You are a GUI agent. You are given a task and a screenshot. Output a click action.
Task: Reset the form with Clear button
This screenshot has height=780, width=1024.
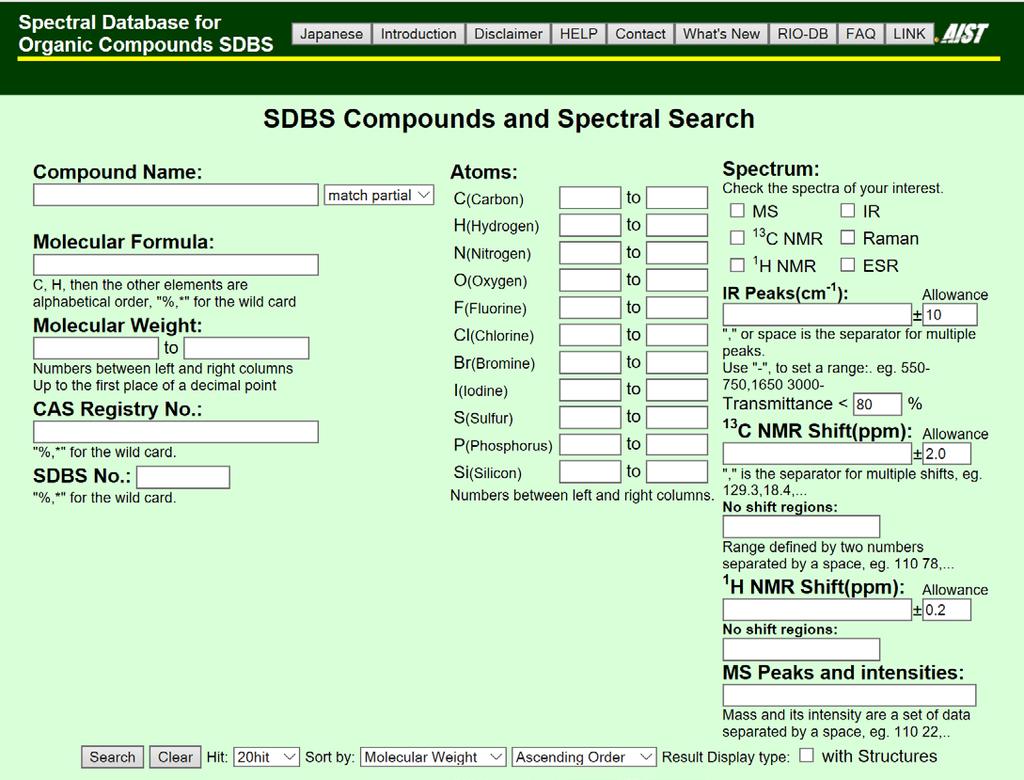[x=175, y=756]
